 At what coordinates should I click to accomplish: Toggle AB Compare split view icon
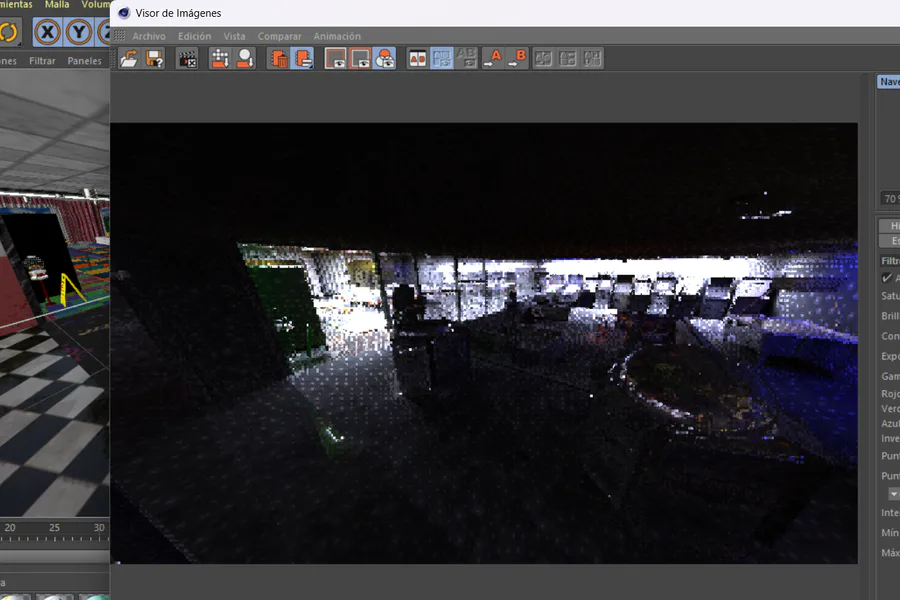417,59
